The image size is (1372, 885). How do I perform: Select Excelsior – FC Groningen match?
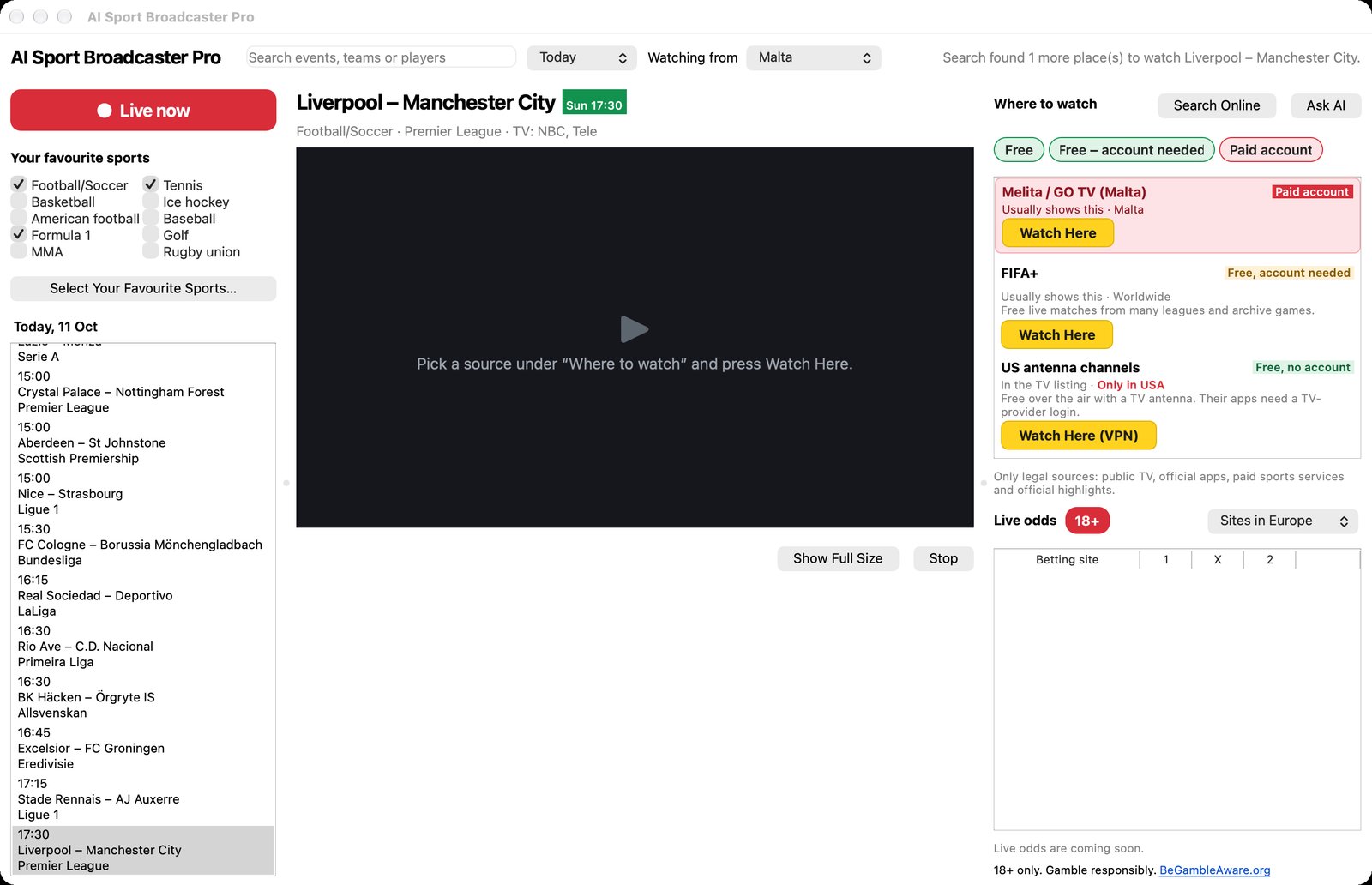tap(143, 748)
